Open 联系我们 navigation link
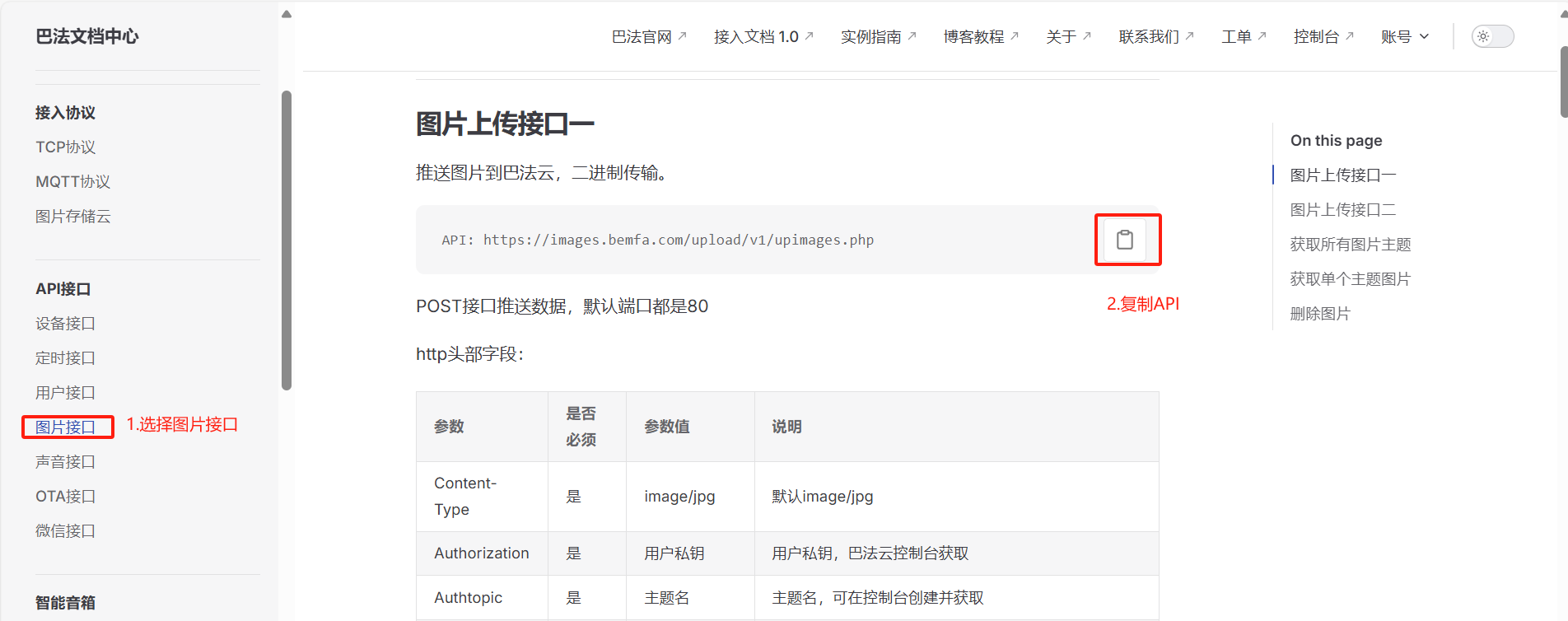The height and width of the screenshot is (621, 1568). [x=1156, y=36]
